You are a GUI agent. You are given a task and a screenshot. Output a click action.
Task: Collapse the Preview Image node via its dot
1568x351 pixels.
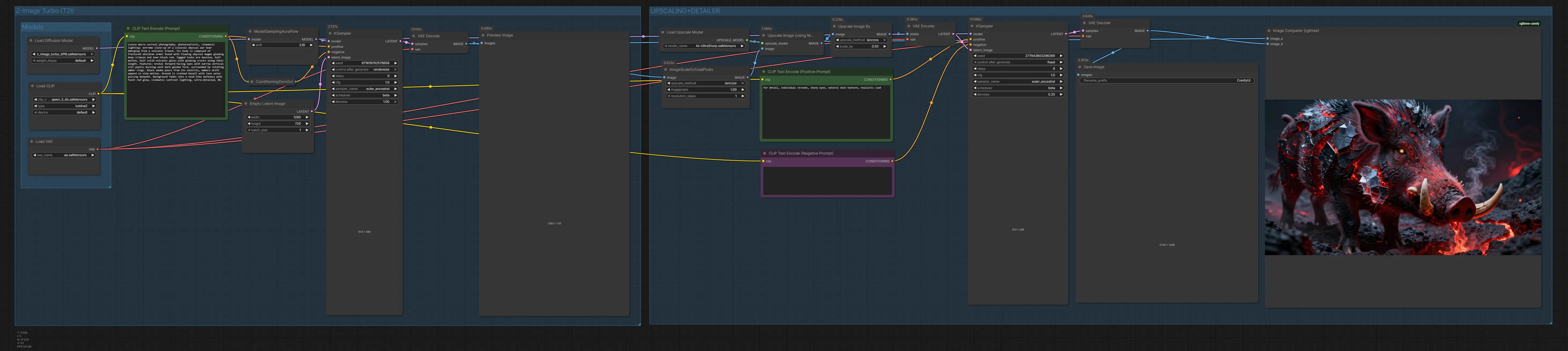(x=483, y=35)
